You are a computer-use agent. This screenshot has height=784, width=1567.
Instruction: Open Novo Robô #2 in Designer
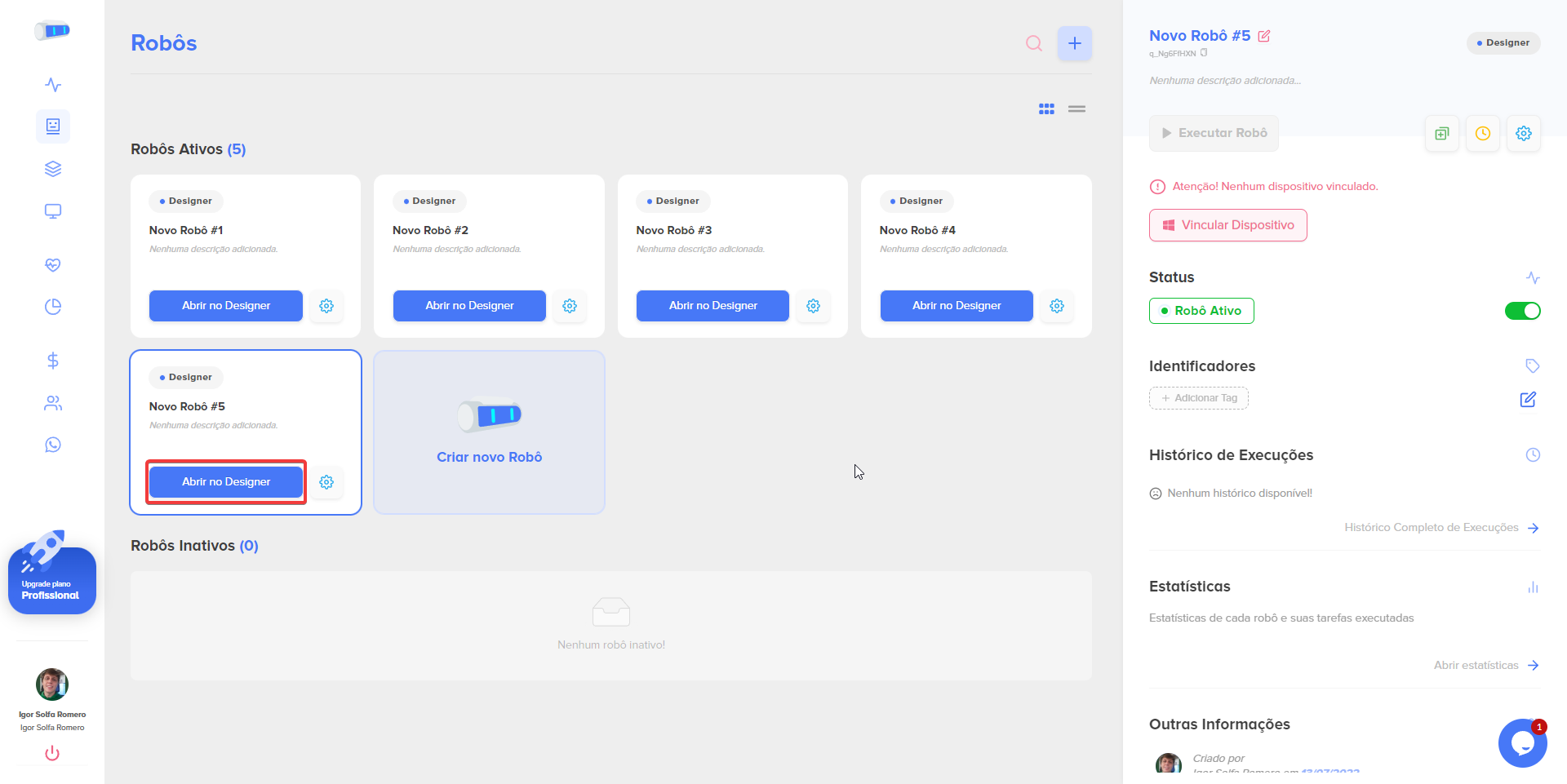(x=469, y=306)
